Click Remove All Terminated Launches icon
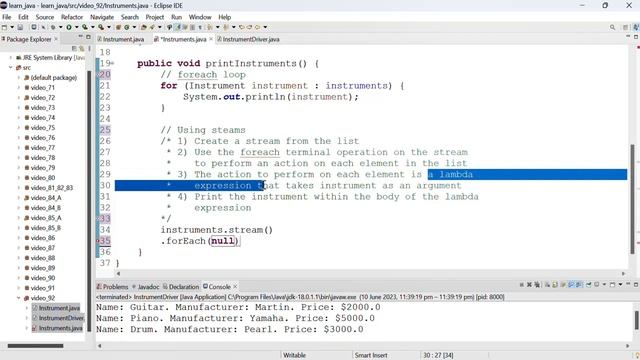The width and height of the screenshot is (640, 360). pos(537,284)
